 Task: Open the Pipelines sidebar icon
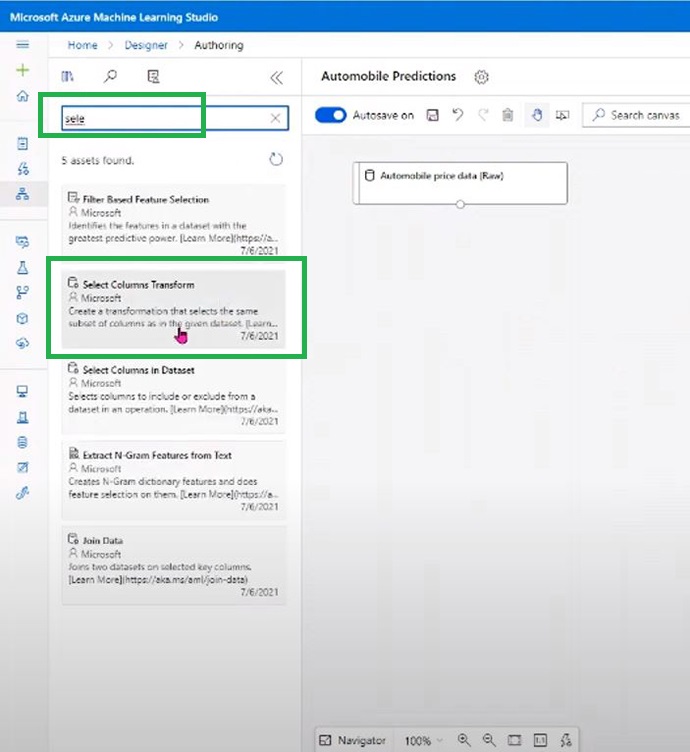(x=23, y=293)
